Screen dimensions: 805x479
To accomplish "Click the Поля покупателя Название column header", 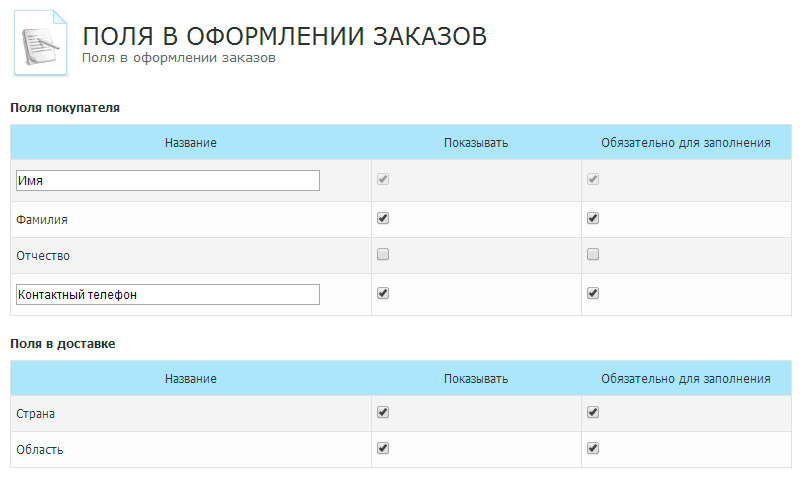I will pos(191,143).
